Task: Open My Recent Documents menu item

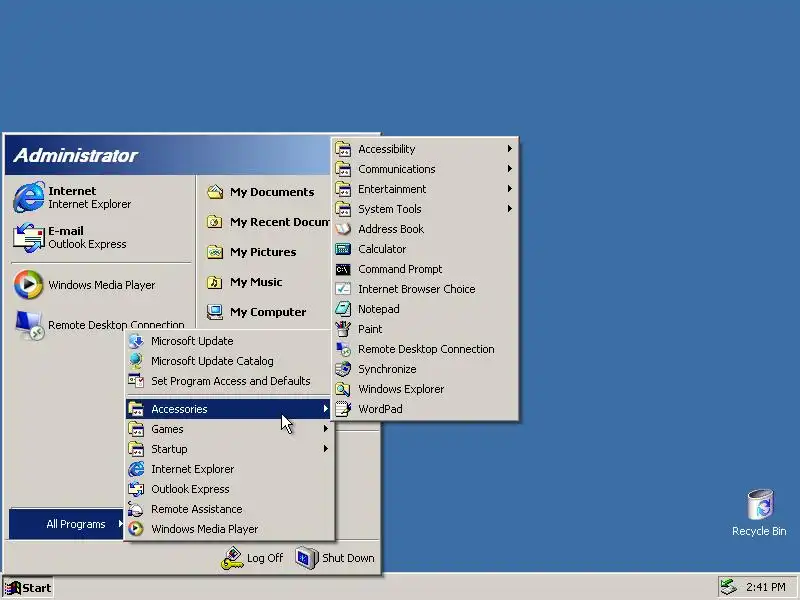Action: (268, 222)
